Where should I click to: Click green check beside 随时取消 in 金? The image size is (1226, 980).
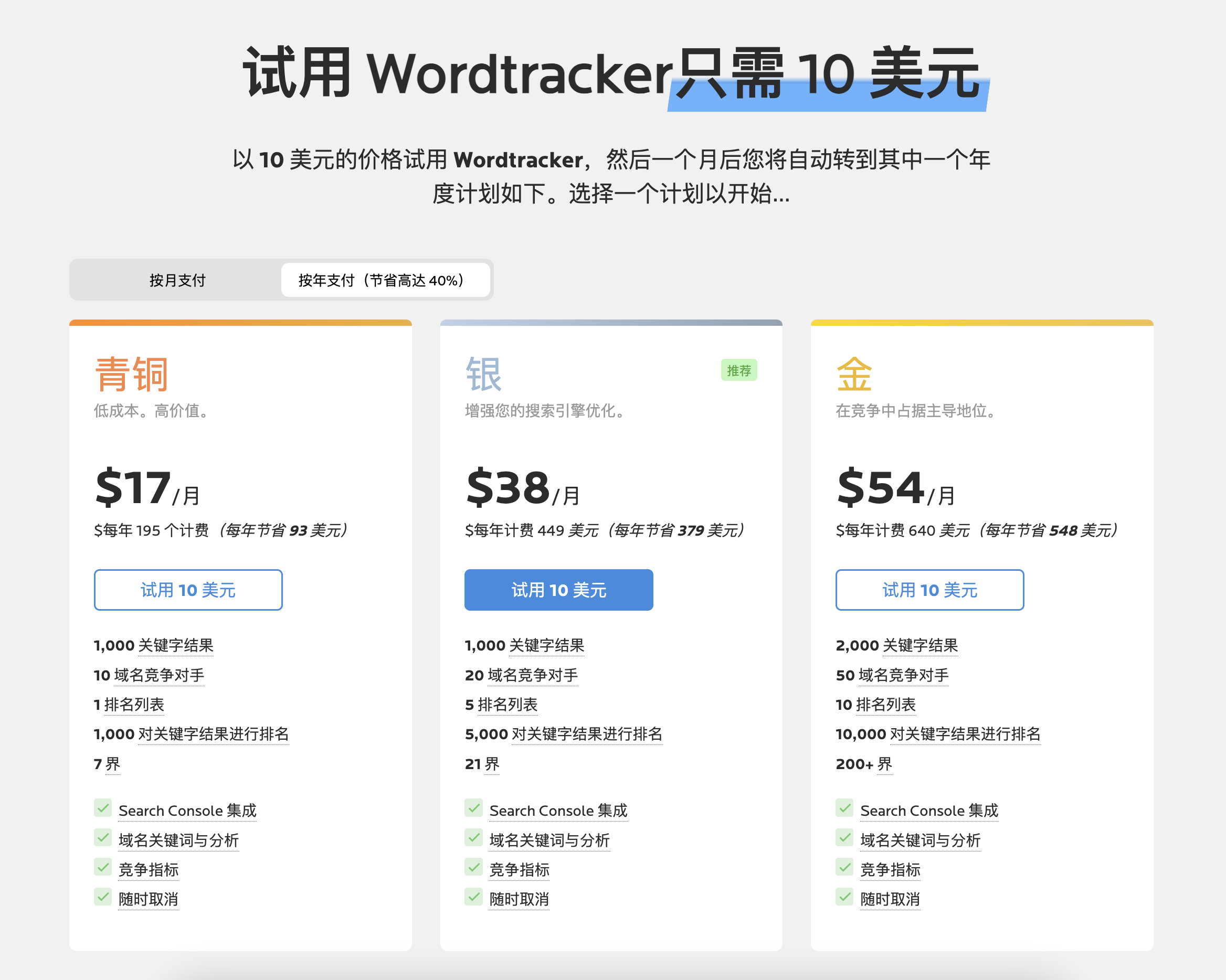pyautogui.click(x=844, y=897)
